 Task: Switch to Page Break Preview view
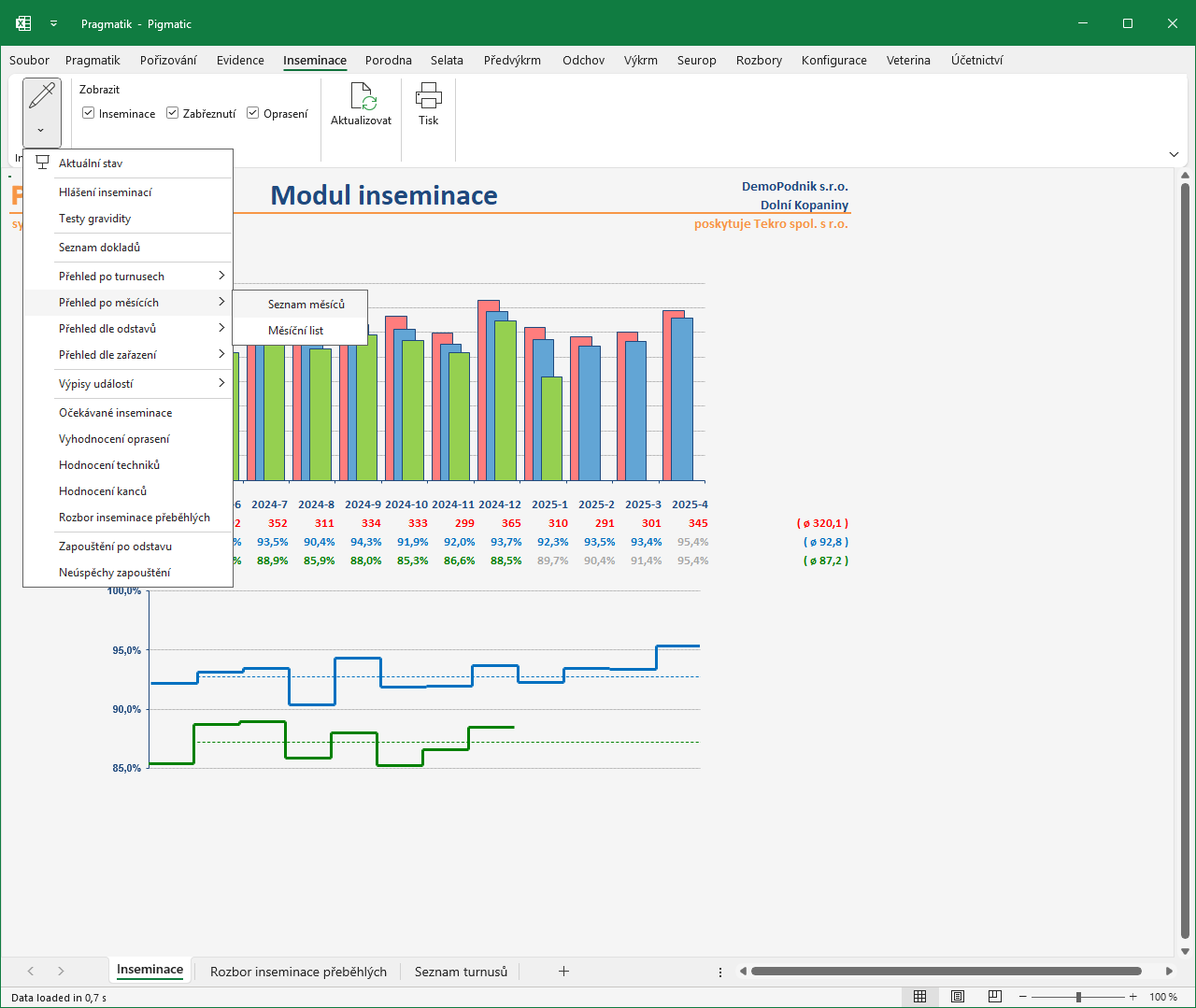click(x=994, y=997)
